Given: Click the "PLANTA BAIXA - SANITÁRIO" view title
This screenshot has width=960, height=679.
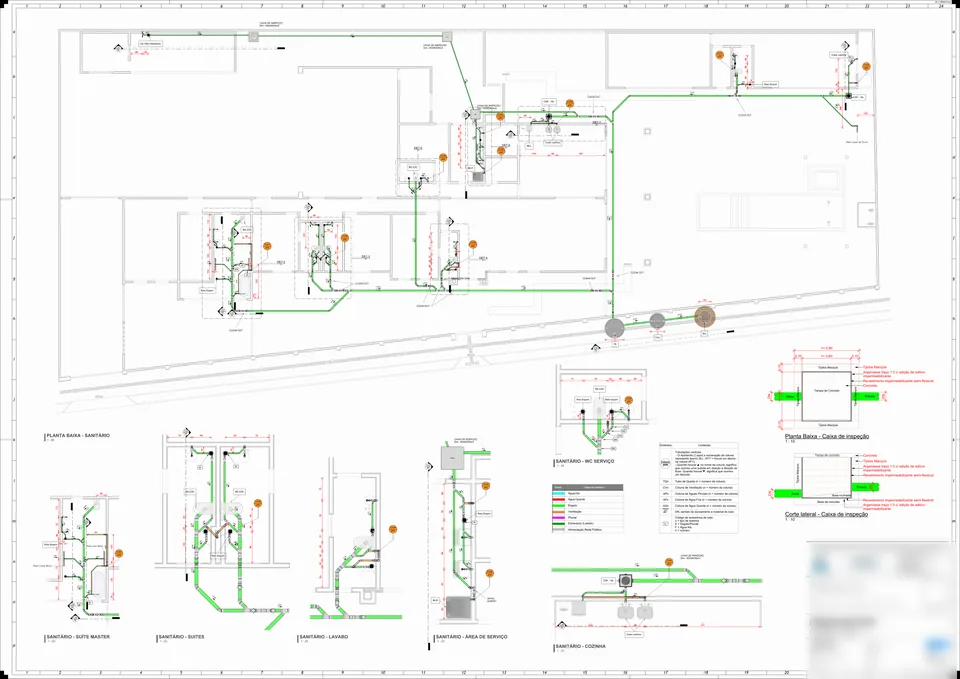Looking at the screenshot, I should [78, 435].
